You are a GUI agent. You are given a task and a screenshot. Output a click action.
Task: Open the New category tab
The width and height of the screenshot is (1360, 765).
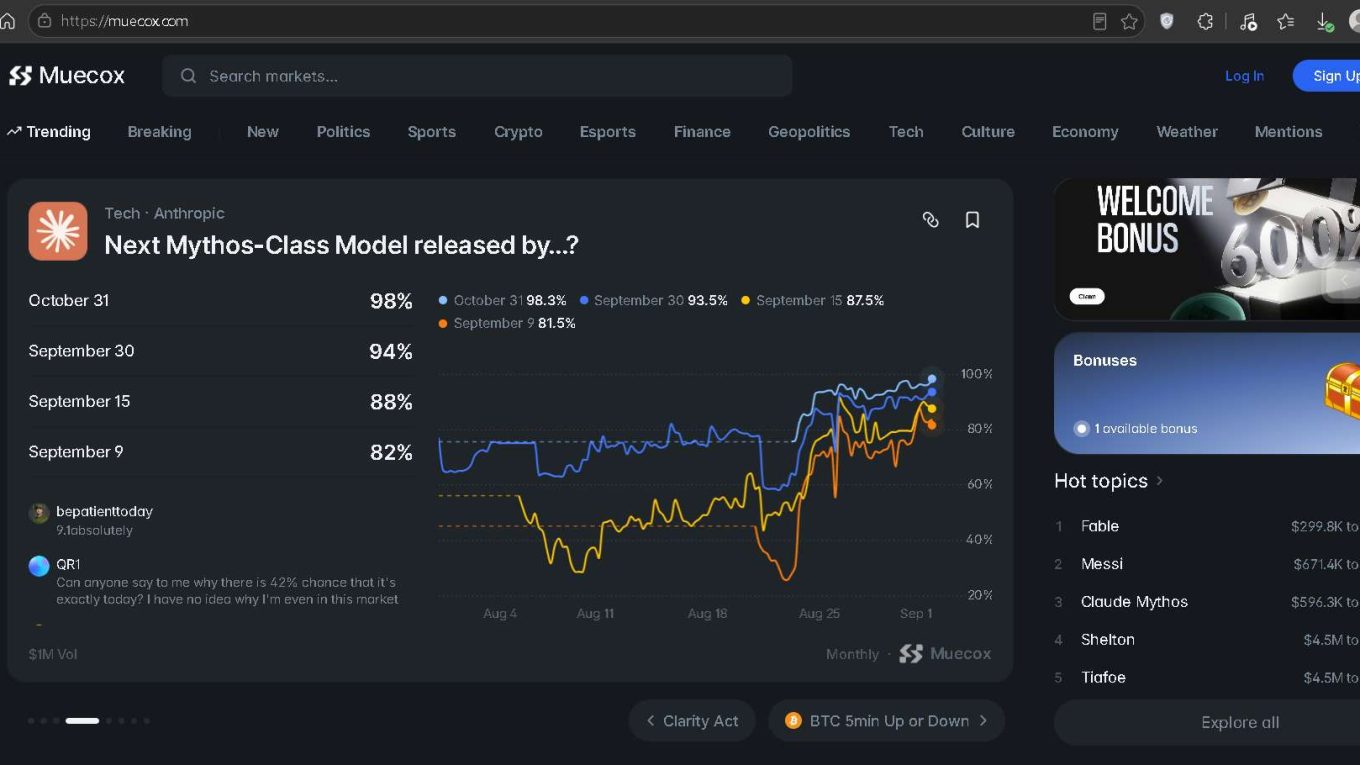coord(263,132)
